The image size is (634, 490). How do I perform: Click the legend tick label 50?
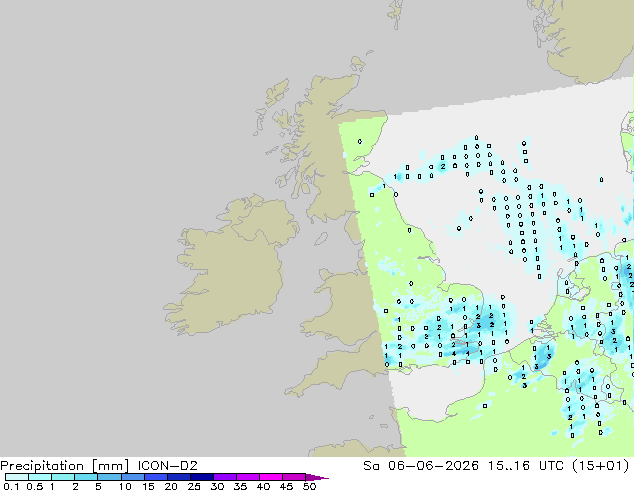[309, 486]
